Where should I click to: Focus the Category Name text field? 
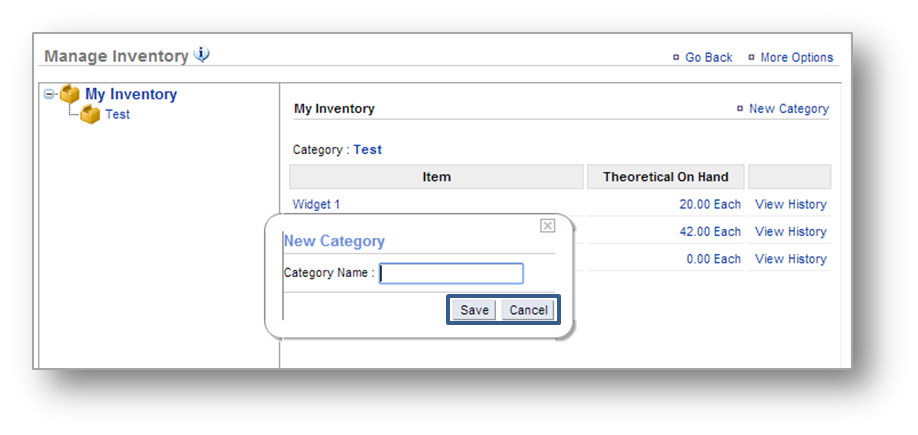(451, 273)
